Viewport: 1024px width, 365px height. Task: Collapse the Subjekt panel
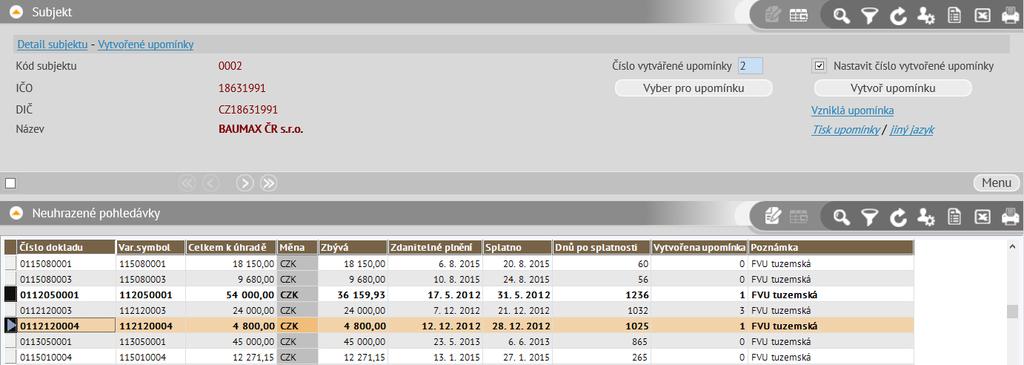[17, 12]
